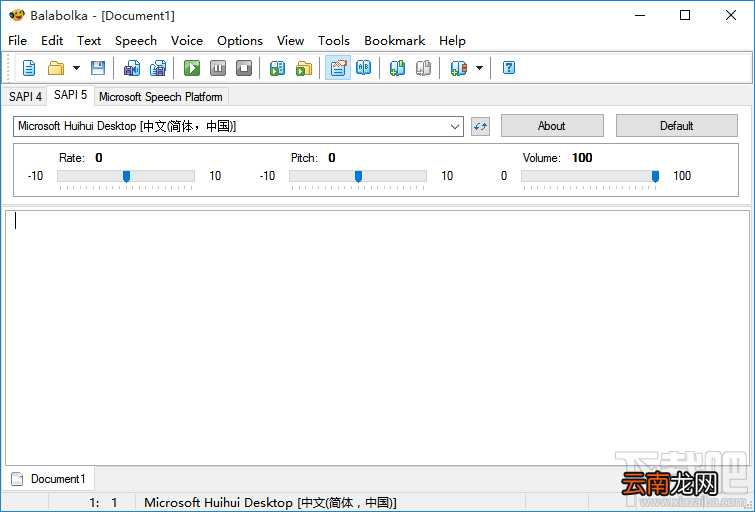Click the Balabolka app icon in title bar
This screenshot has height=512, width=755.
tap(16, 15)
